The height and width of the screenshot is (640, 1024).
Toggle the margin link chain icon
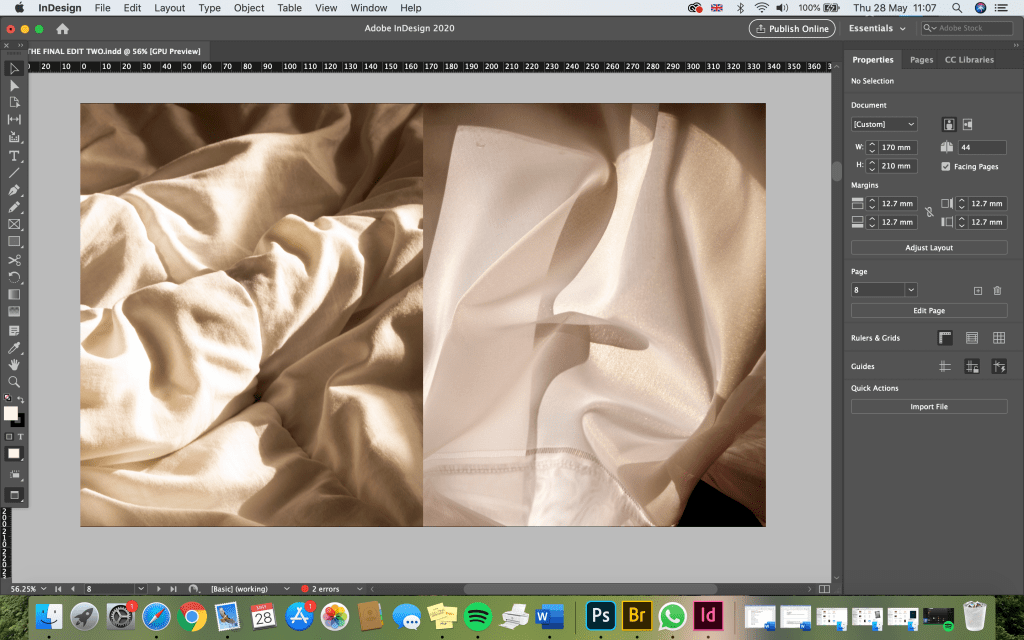929,212
